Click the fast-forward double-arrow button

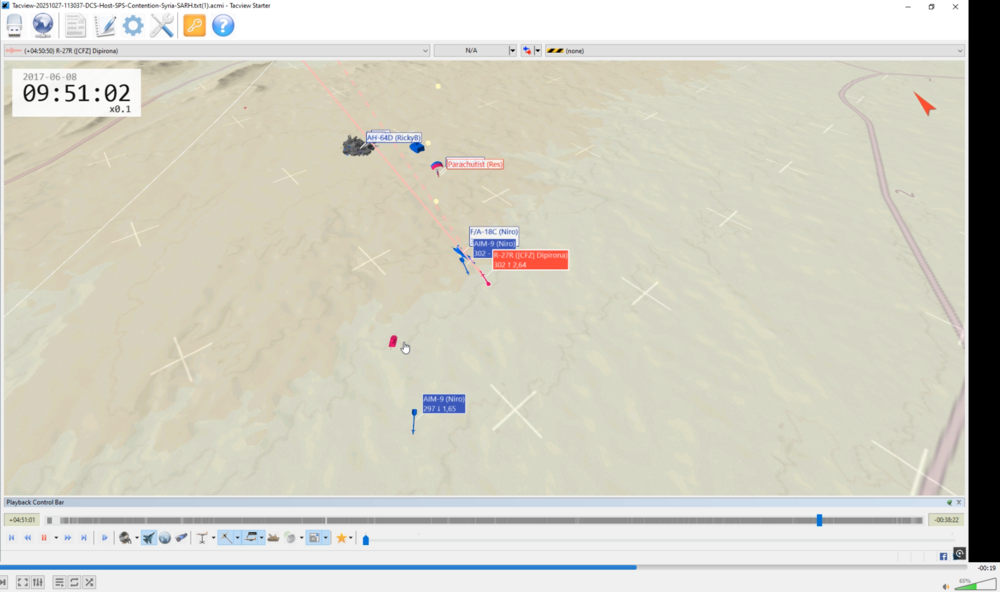point(68,538)
